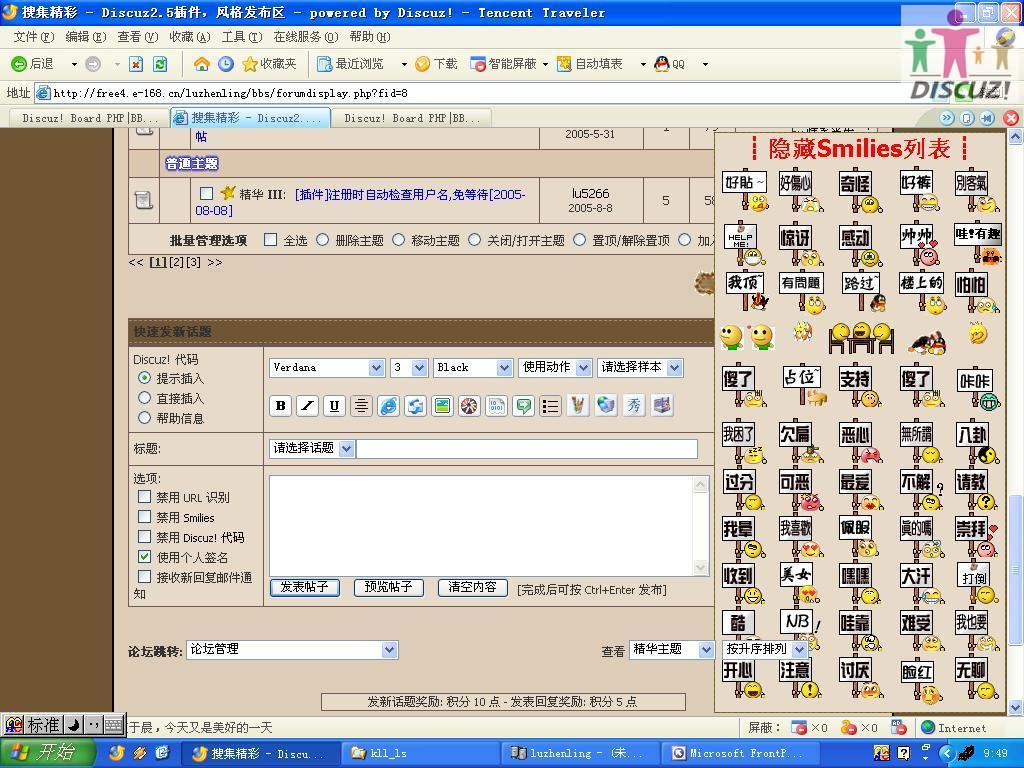Open the 精华主题 view filter dropdown

[x=671, y=650]
